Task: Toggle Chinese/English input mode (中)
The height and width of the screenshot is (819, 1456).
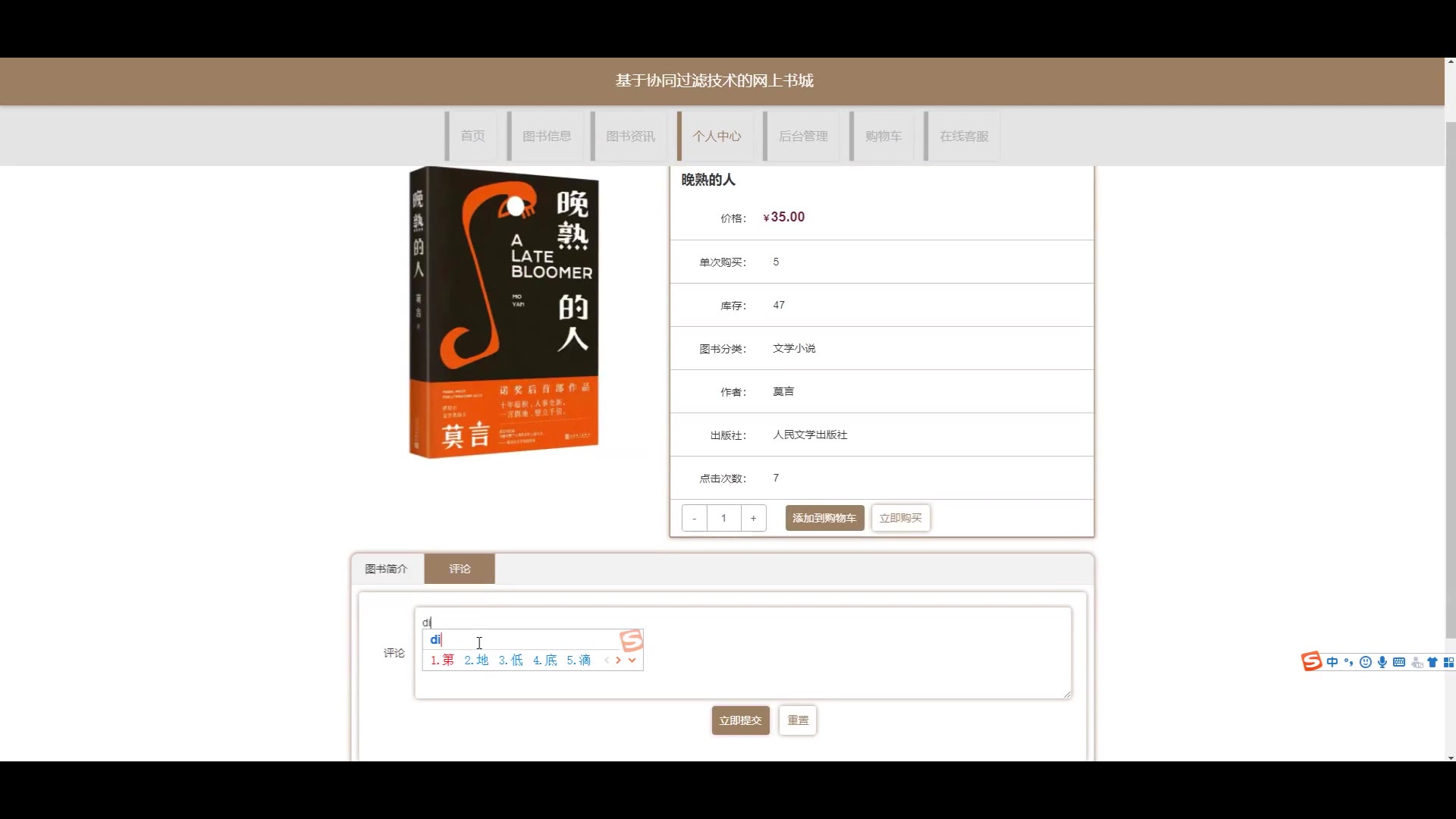Action: pyautogui.click(x=1332, y=662)
